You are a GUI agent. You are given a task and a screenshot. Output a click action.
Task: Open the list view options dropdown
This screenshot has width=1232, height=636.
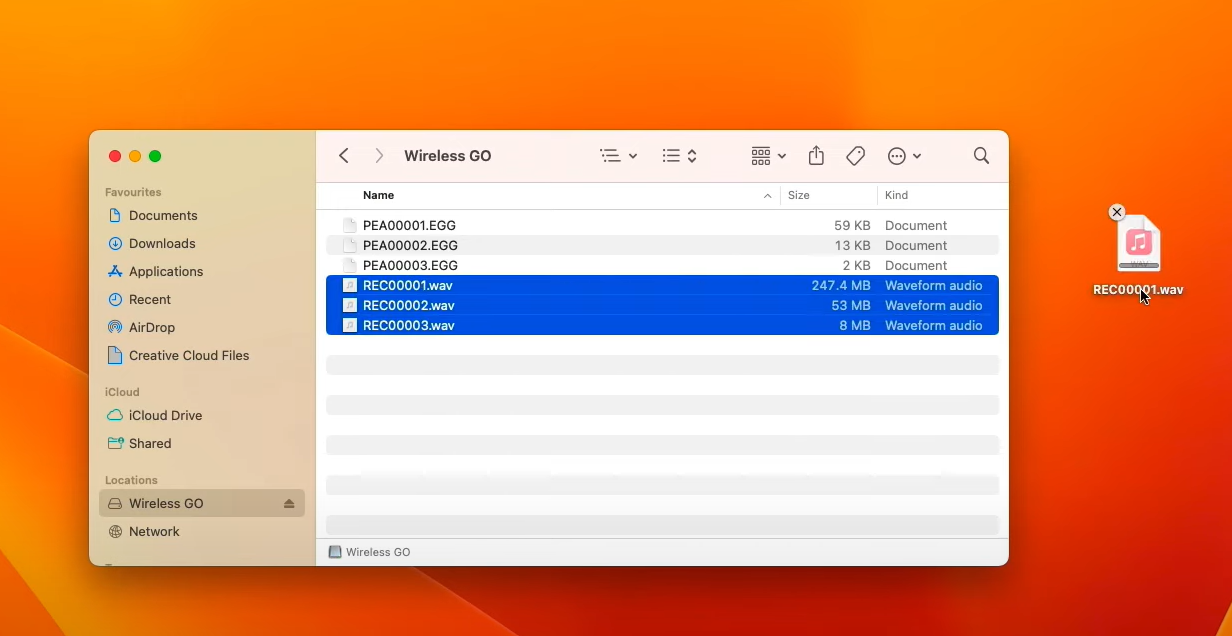[619, 156]
